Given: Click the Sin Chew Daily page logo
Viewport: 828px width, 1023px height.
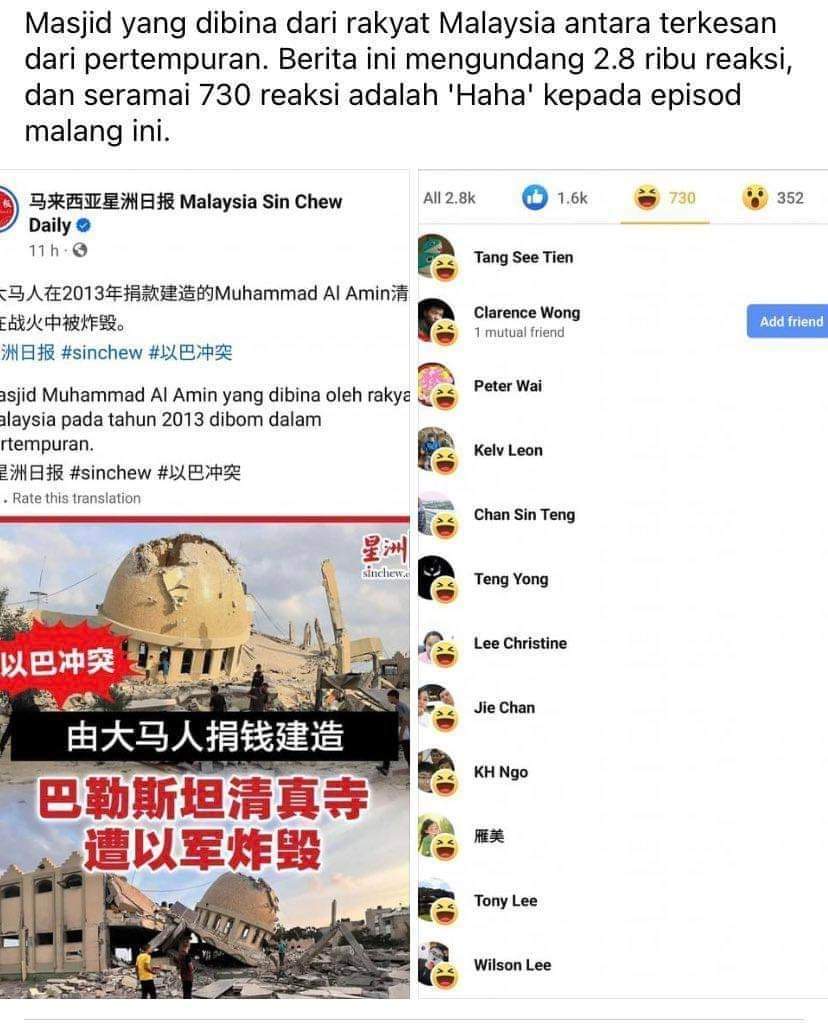Looking at the screenshot, I should (x=8, y=209).
